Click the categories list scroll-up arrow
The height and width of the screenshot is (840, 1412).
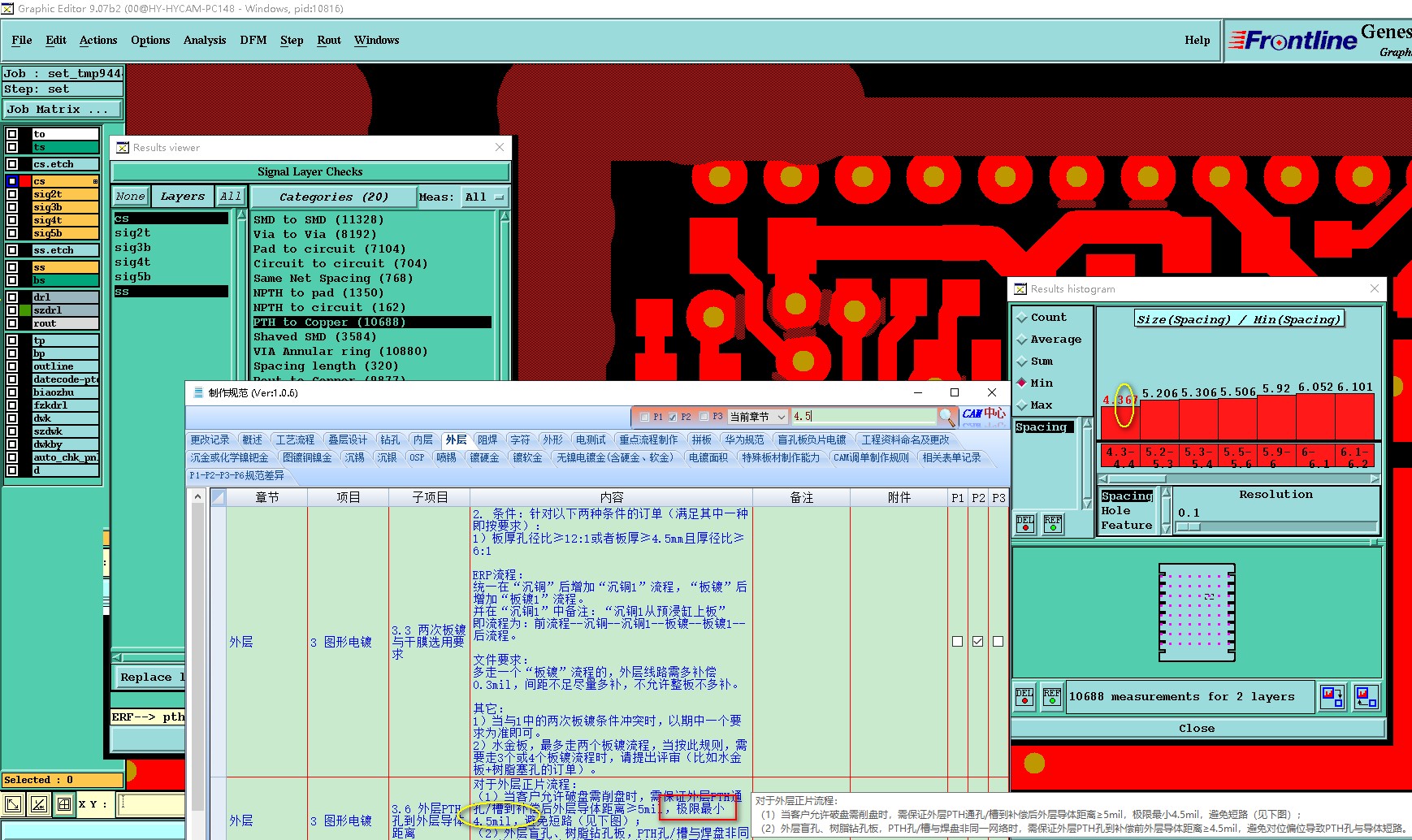point(505,217)
